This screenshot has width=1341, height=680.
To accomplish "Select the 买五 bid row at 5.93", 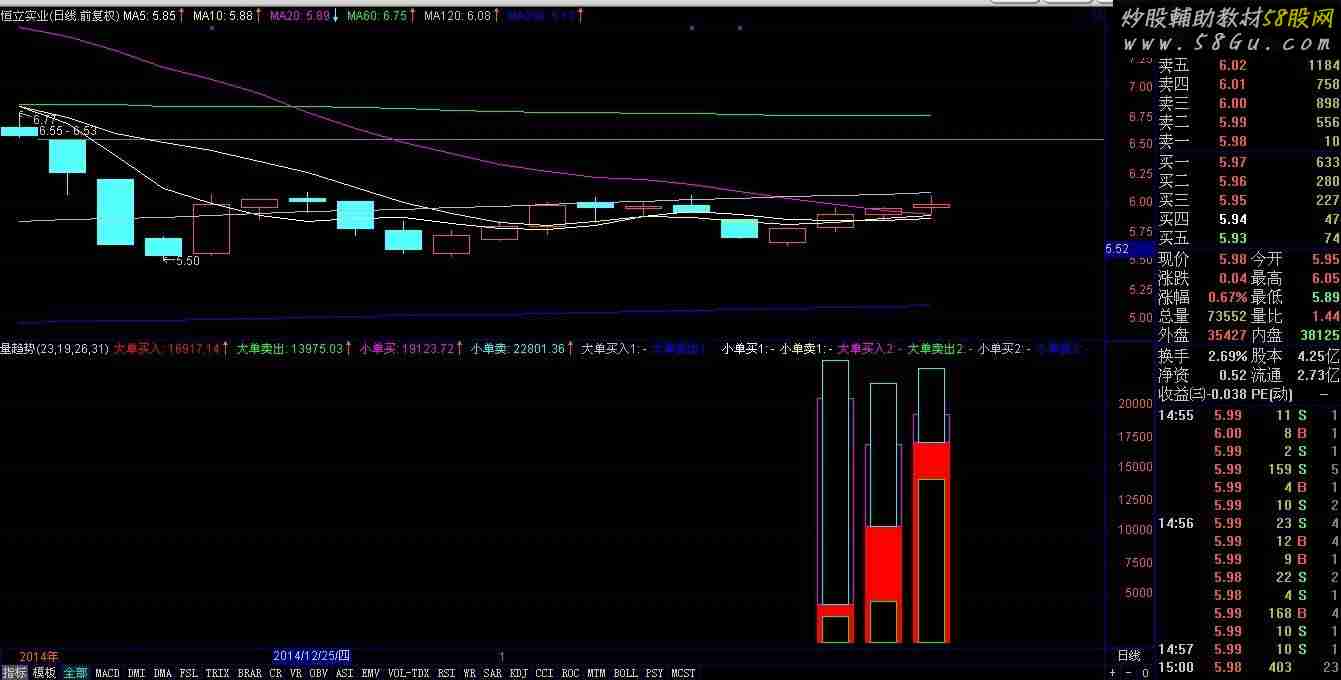I will [x=1248, y=238].
